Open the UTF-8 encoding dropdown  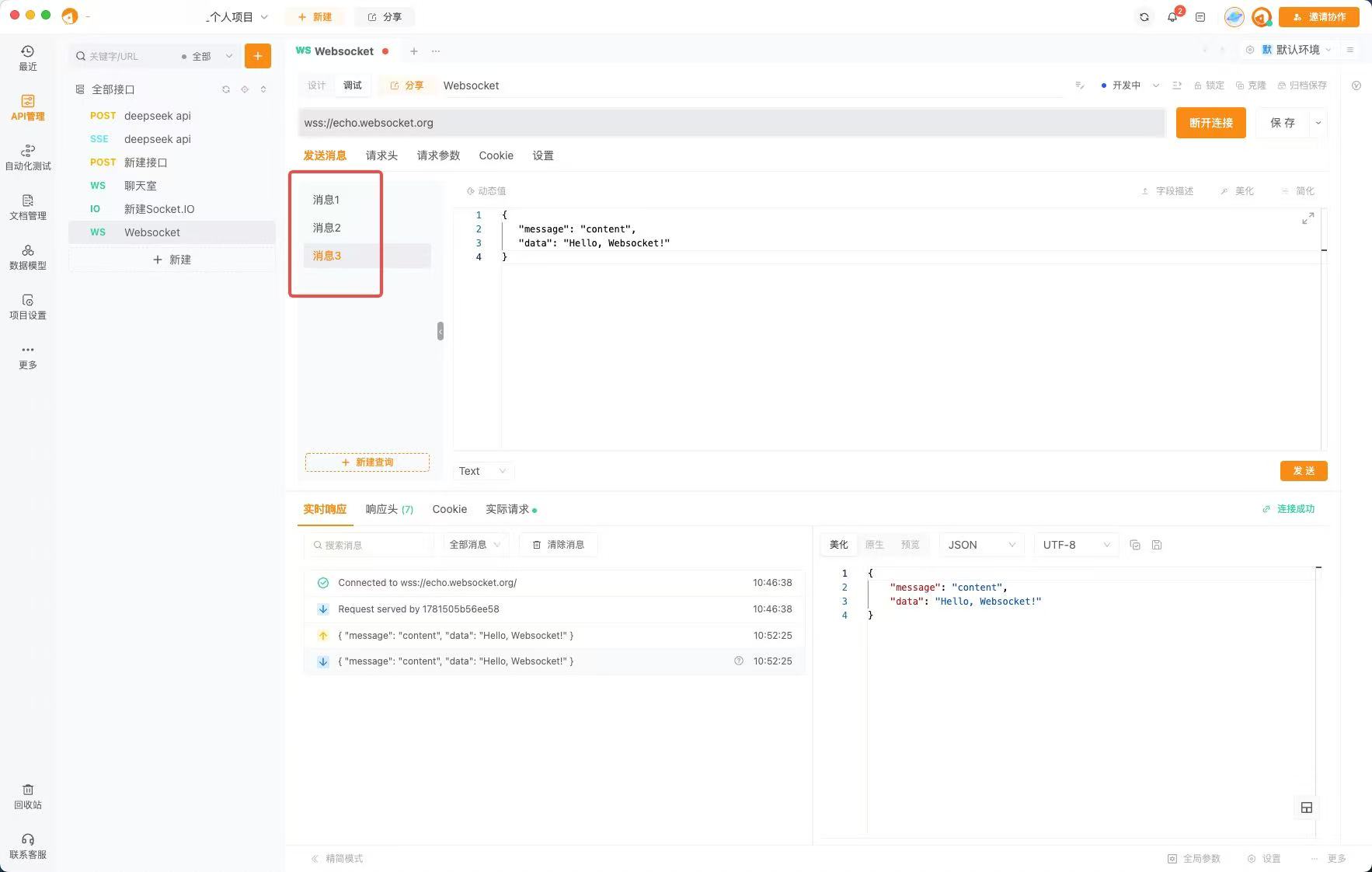(1074, 544)
